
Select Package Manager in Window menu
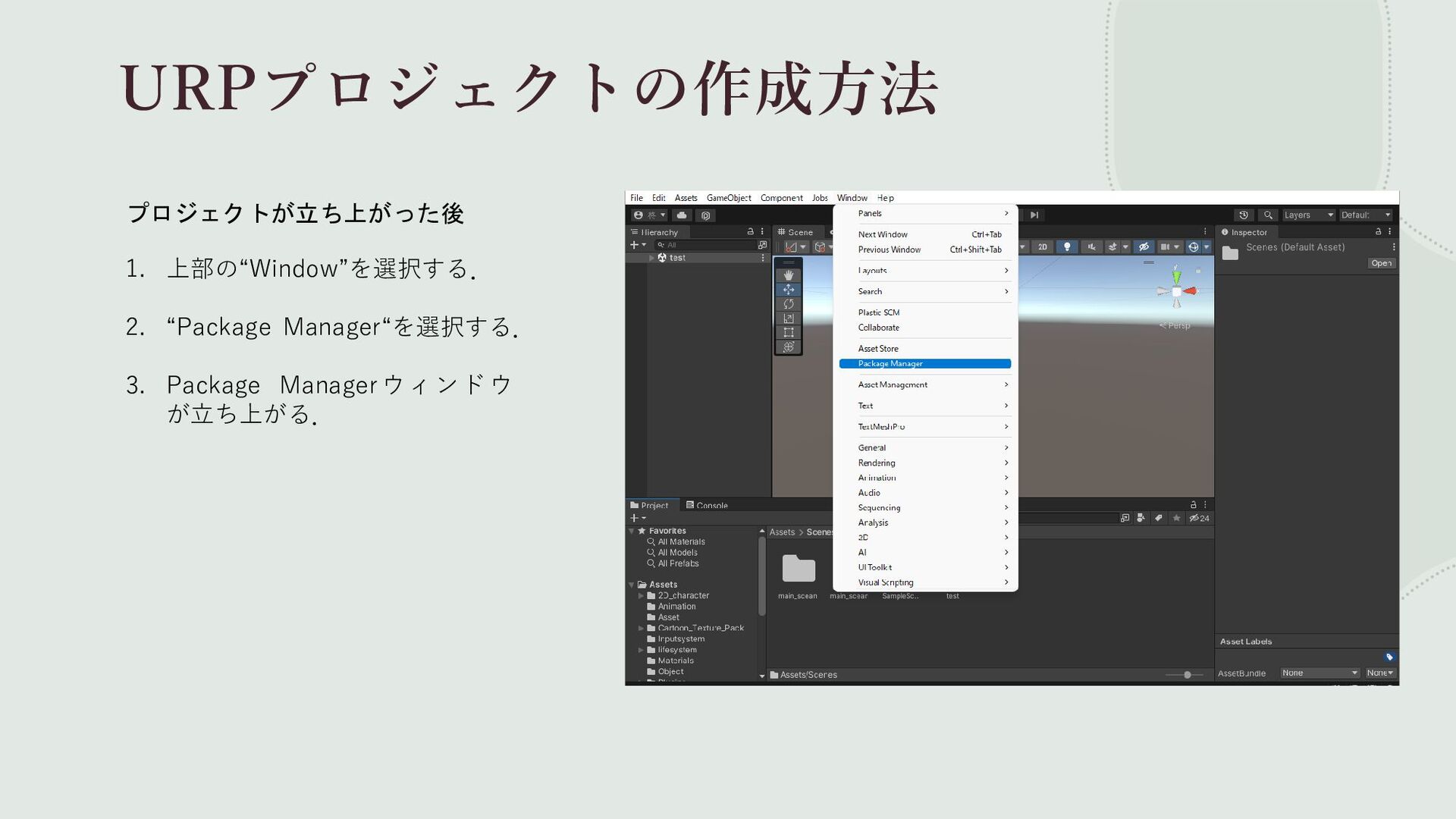(x=925, y=364)
